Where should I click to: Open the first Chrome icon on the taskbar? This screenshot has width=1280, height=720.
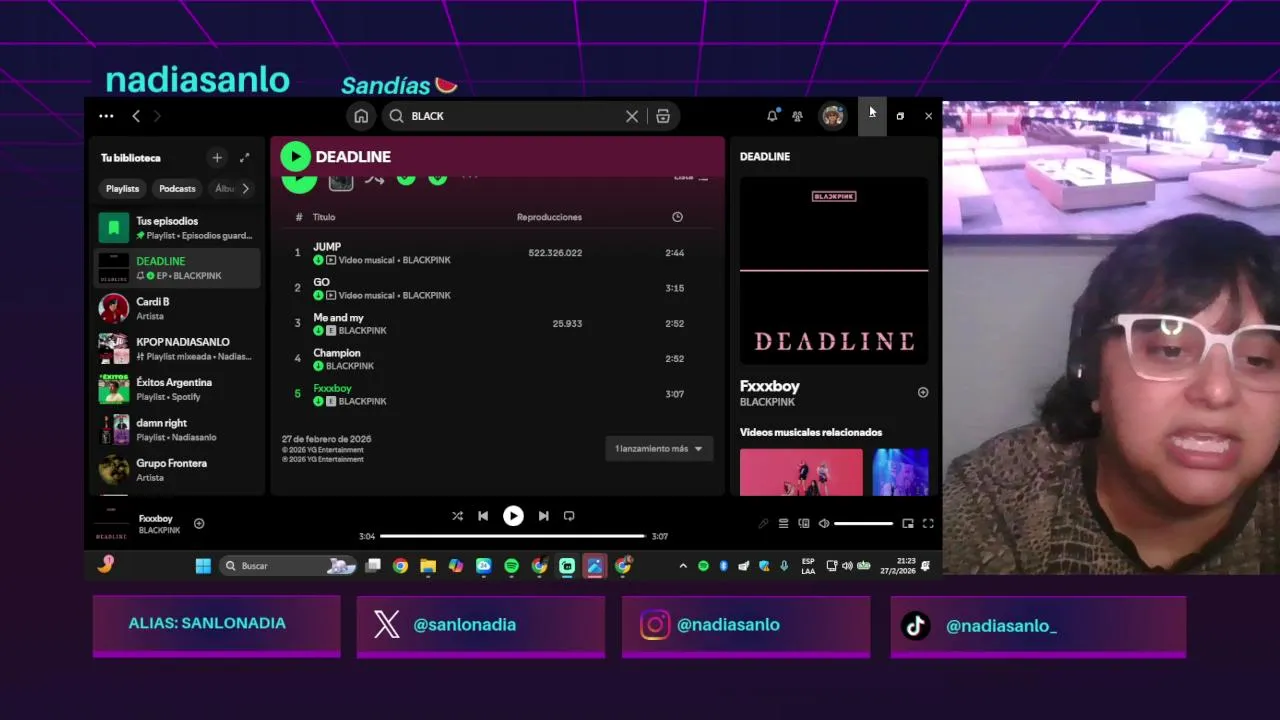[400, 566]
